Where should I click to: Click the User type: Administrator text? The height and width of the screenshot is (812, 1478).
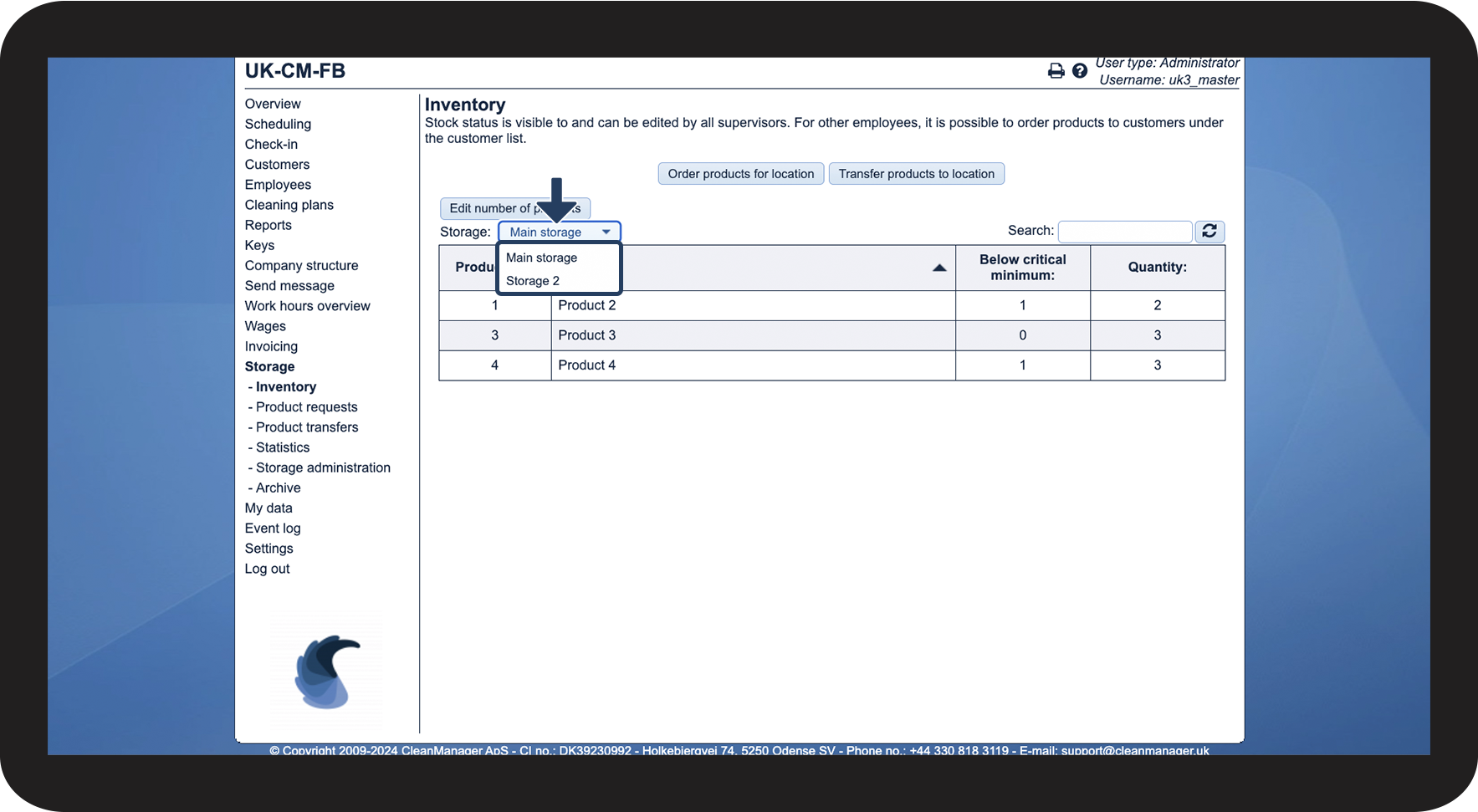1168,63
